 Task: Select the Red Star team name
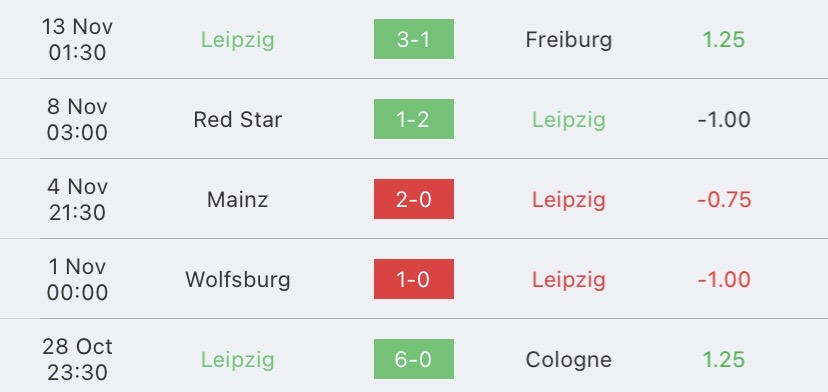238,119
